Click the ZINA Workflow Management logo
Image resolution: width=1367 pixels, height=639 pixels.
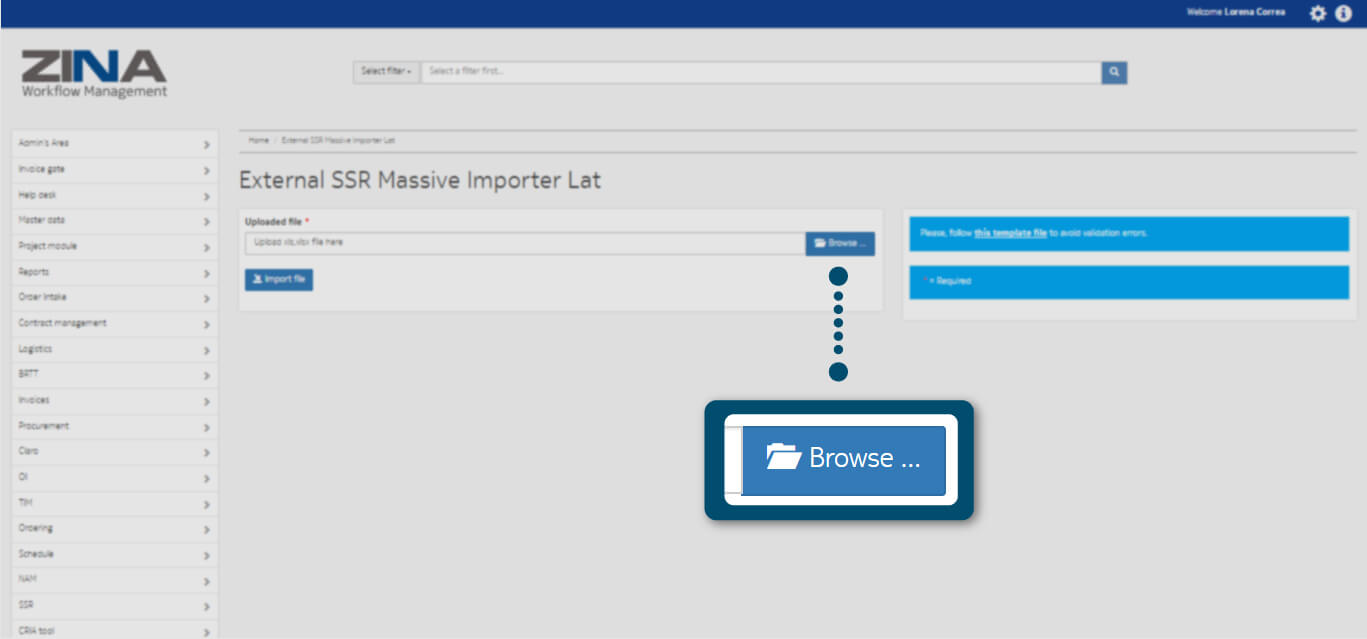(94, 74)
